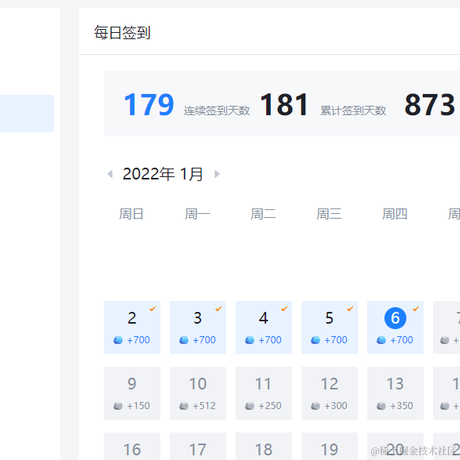
Task: Click orange checkmark on day 3
Action: [x=218, y=309]
